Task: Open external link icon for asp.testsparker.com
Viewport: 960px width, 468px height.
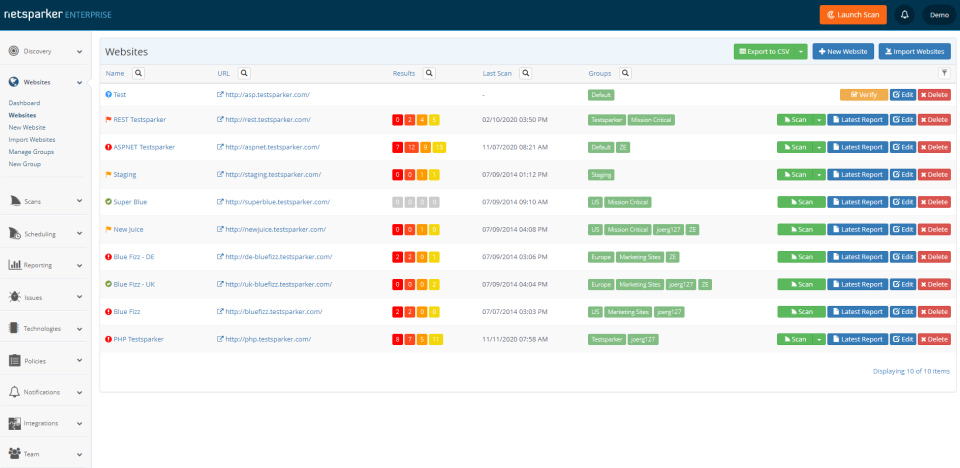Action: (x=220, y=95)
